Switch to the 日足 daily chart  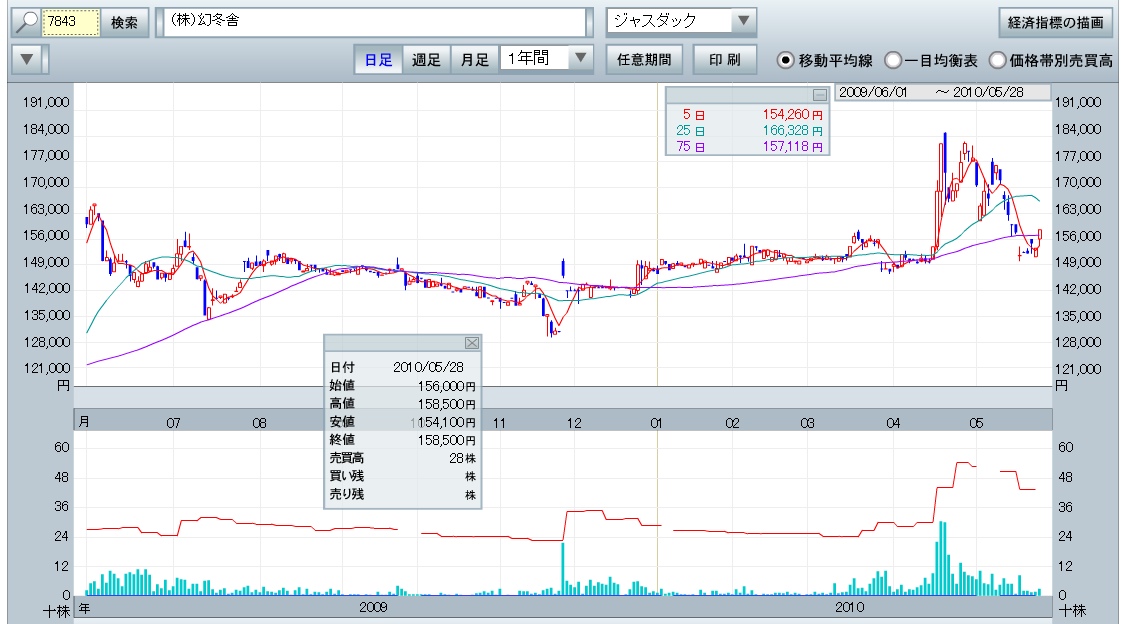point(378,59)
